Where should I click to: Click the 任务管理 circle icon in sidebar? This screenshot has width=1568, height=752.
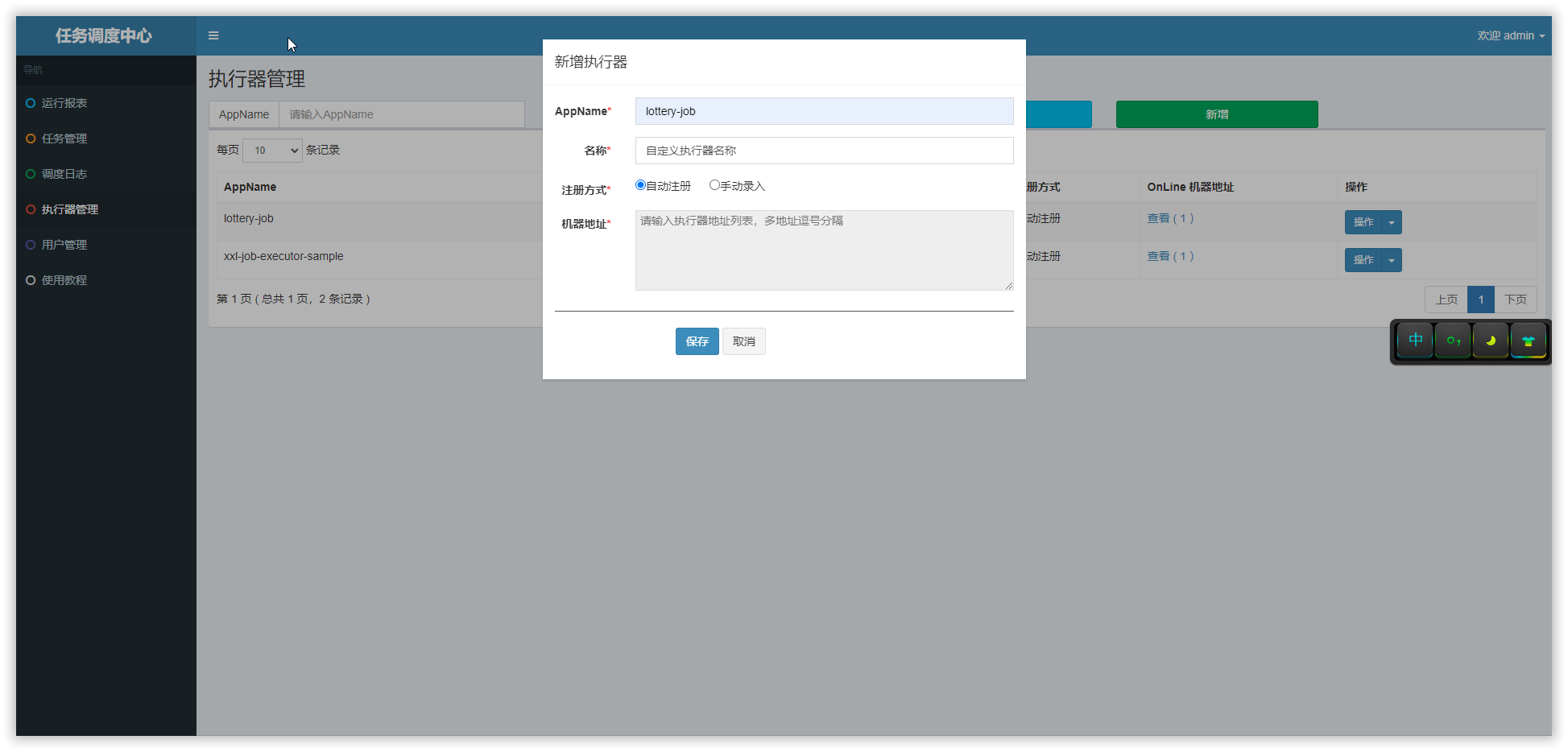31,138
